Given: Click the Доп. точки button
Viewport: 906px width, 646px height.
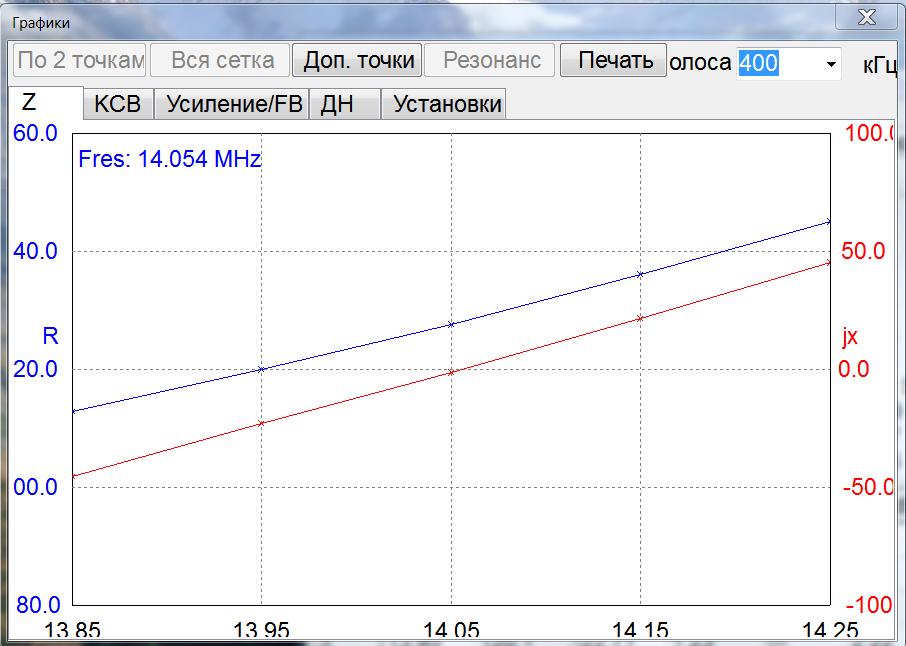Looking at the screenshot, I should 357,60.
